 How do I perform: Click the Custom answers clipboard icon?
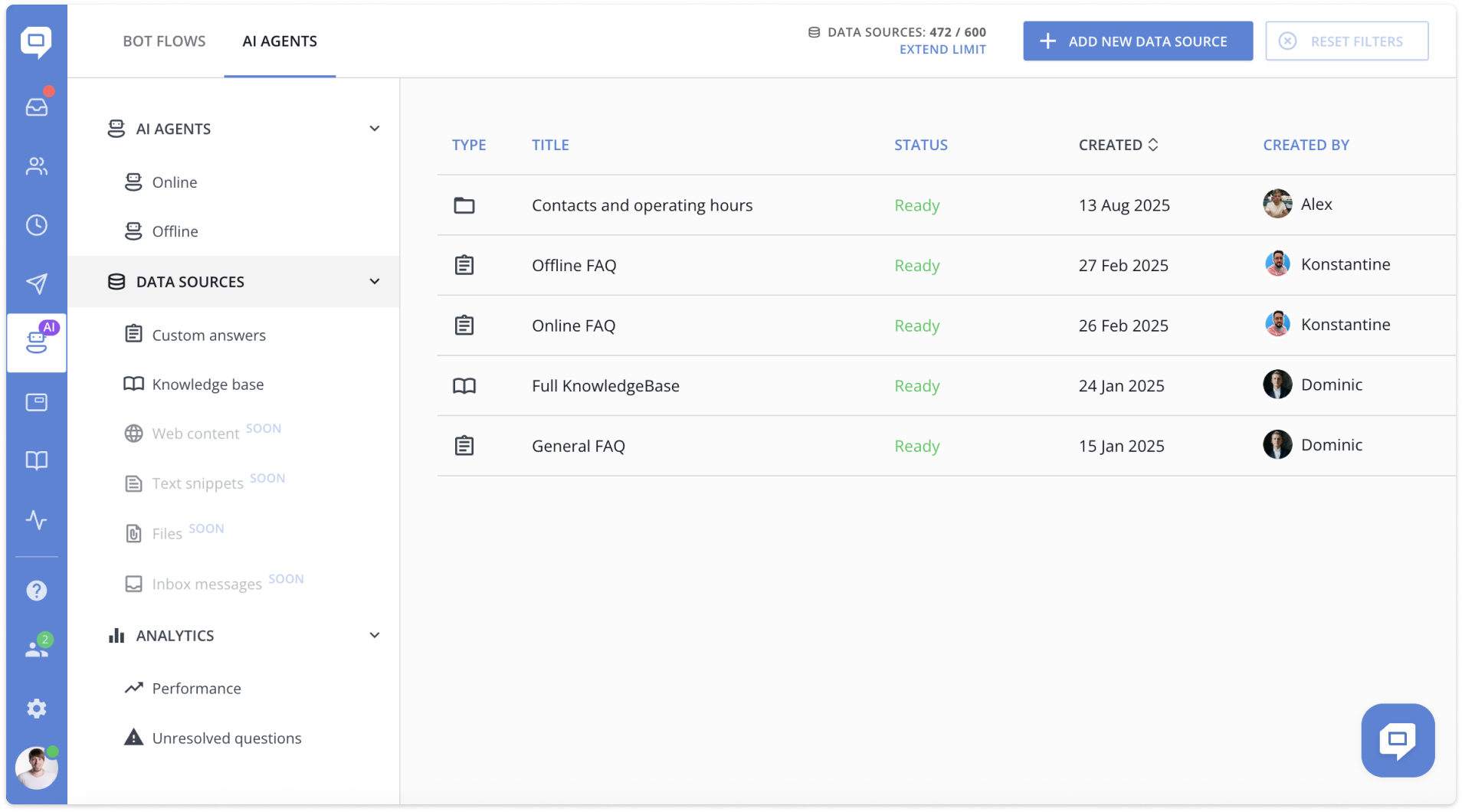(133, 334)
